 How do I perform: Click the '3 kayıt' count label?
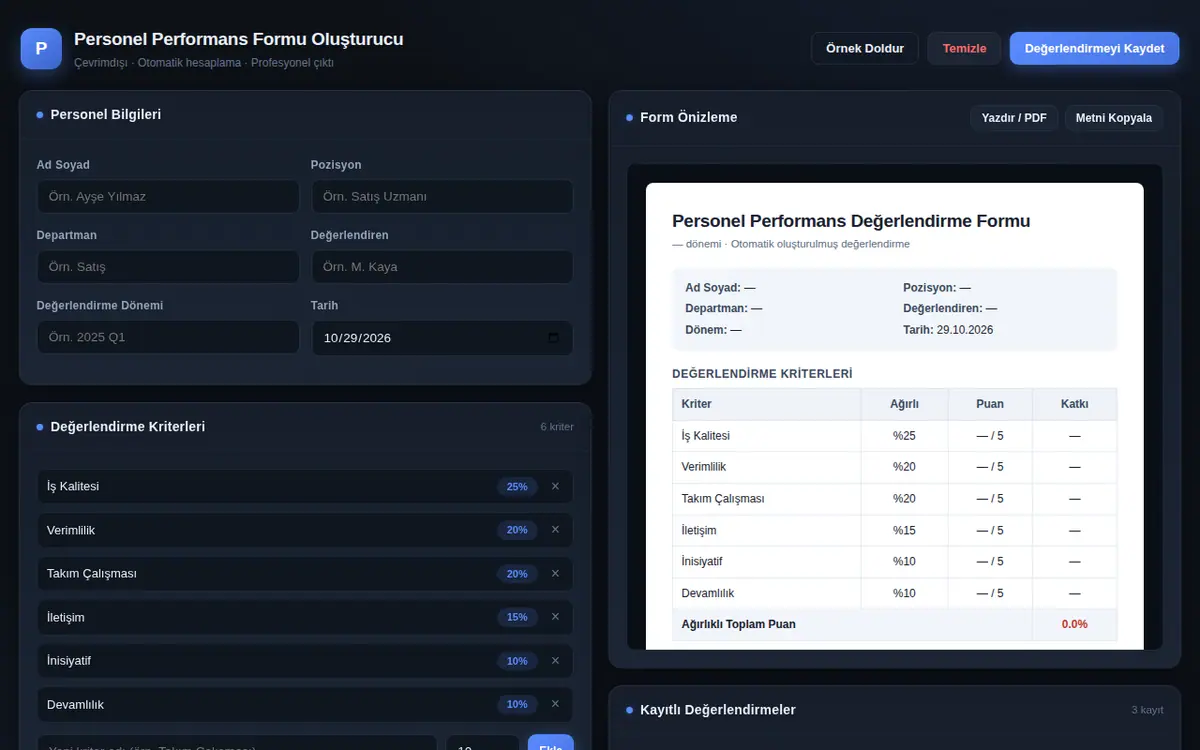click(x=1147, y=710)
